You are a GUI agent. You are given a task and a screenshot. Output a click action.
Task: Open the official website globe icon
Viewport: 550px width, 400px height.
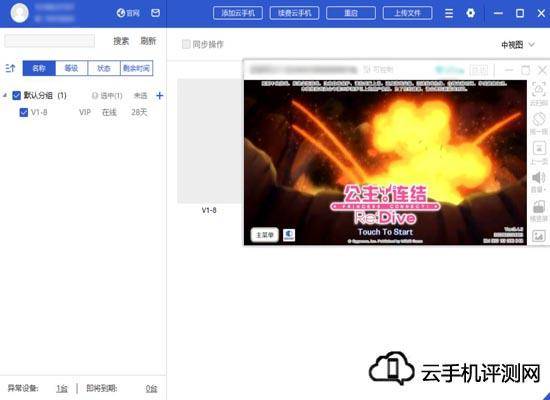pyautogui.click(x=121, y=13)
